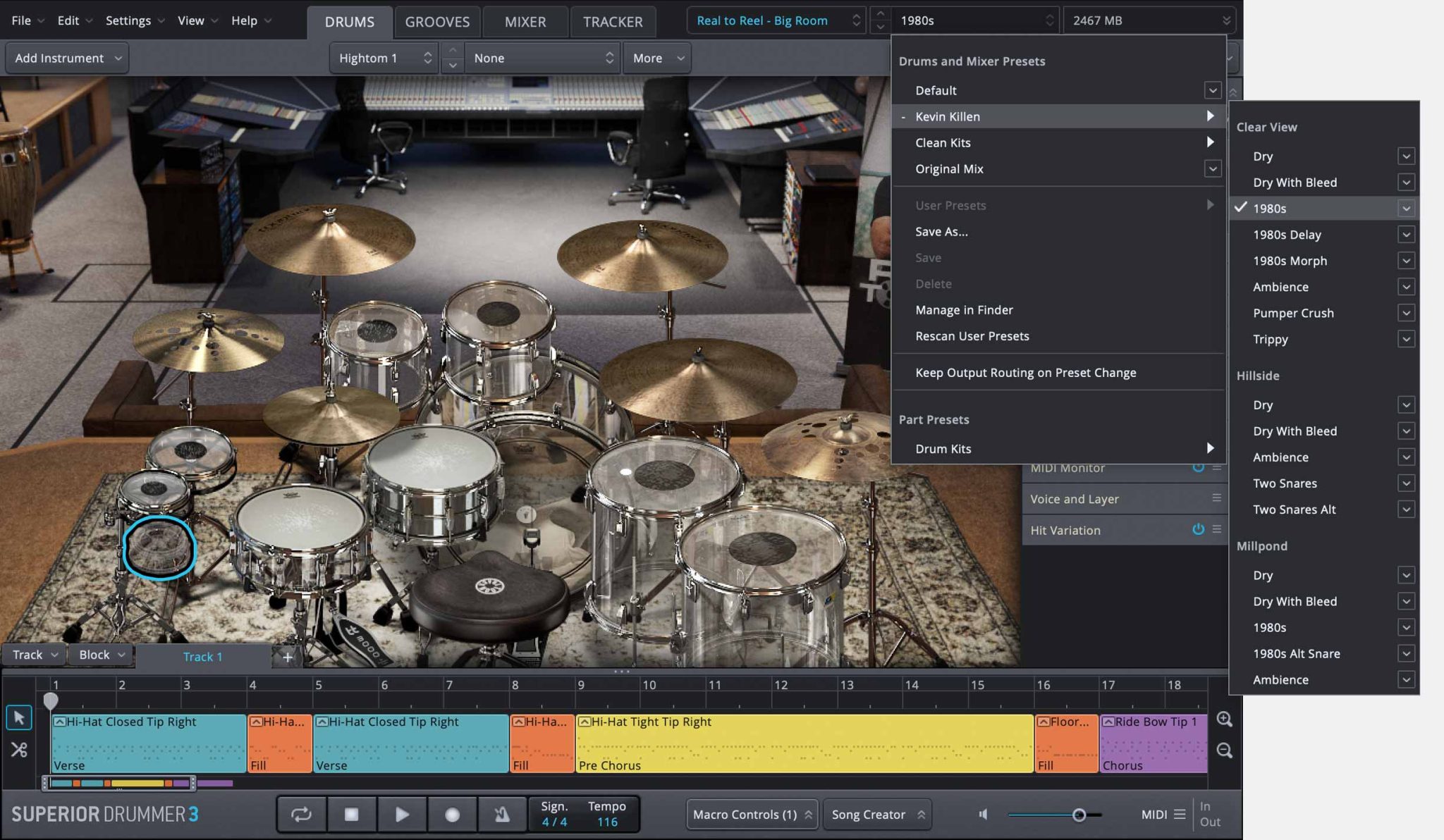The width and height of the screenshot is (1444, 840).
Task: Switch to the GROOVES tab
Action: click(x=437, y=22)
